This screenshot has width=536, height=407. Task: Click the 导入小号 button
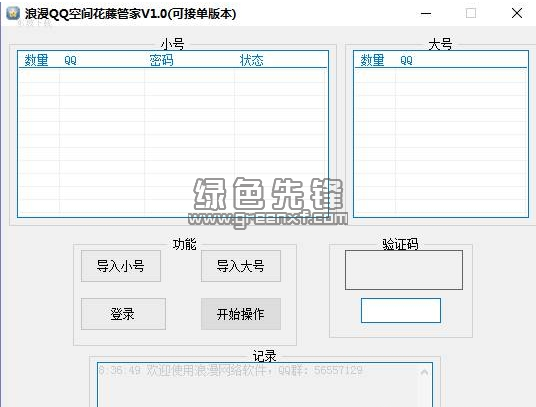click(121, 266)
